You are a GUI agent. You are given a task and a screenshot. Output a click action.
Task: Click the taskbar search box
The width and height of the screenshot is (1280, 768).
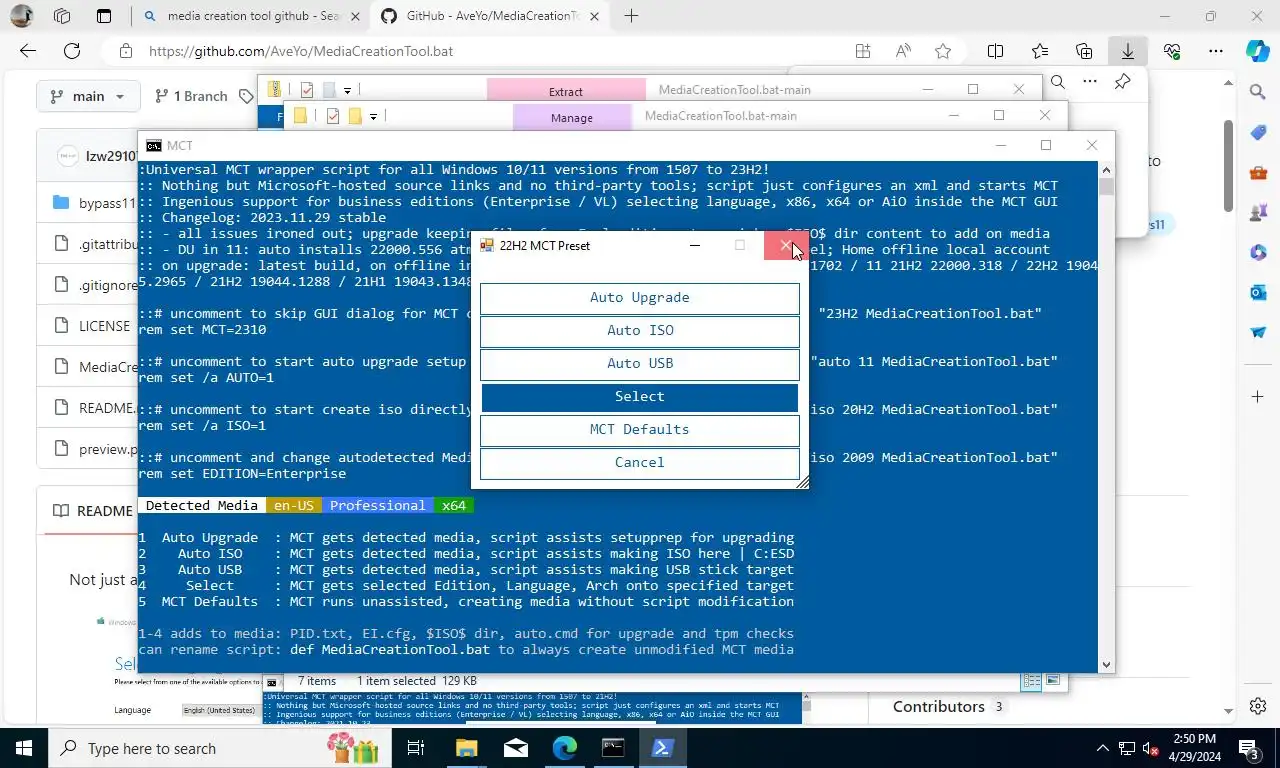point(219,748)
